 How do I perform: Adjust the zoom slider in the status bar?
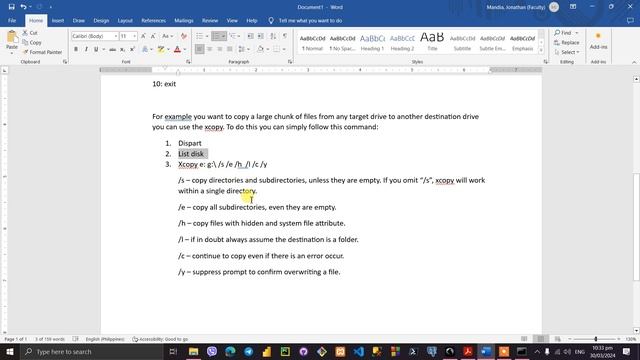pyautogui.click(x=596, y=339)
